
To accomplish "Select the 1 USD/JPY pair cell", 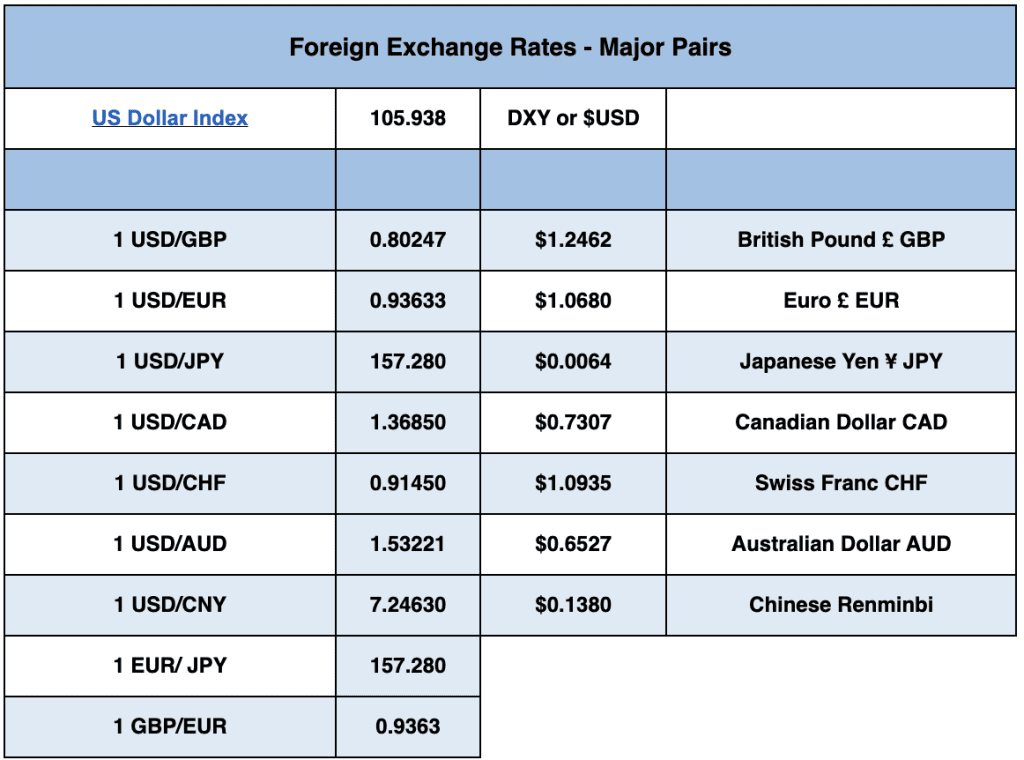I will pos(170,362).
